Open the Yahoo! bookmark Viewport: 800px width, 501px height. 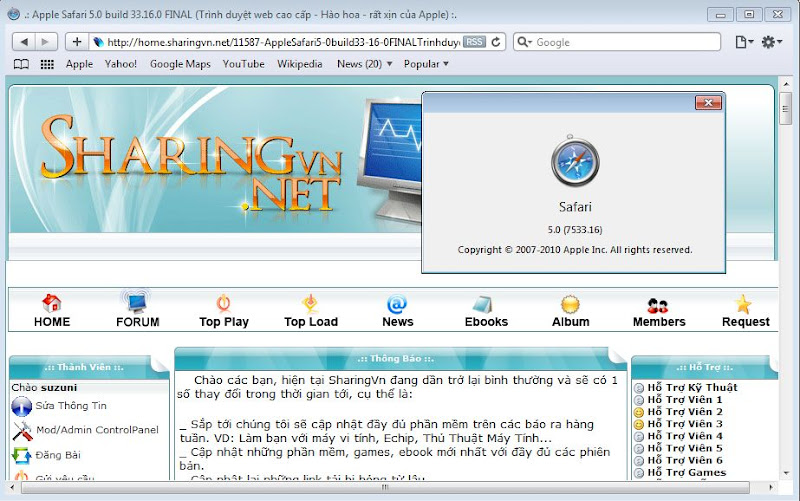[121, 64]
